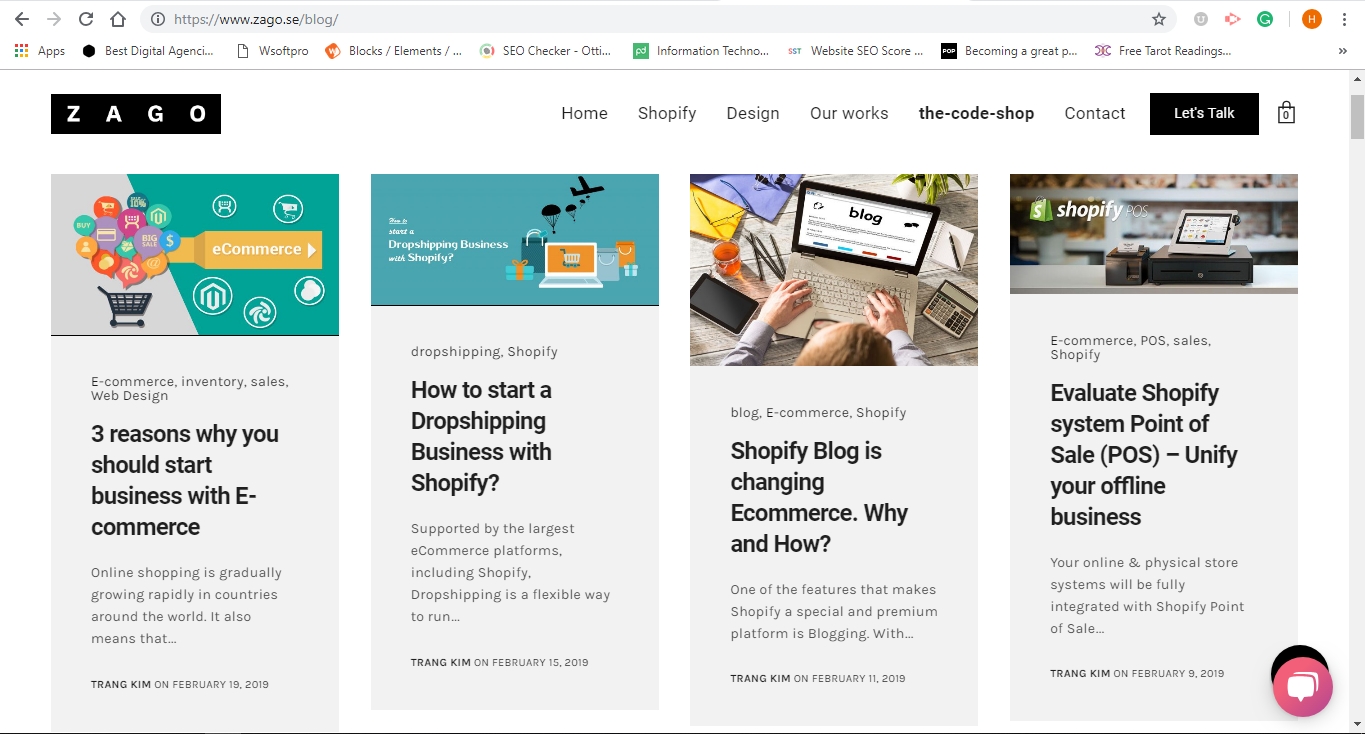Screen dimensions: 1365x734
Task: Click the address bar URL field
Action: click(650, 19)
